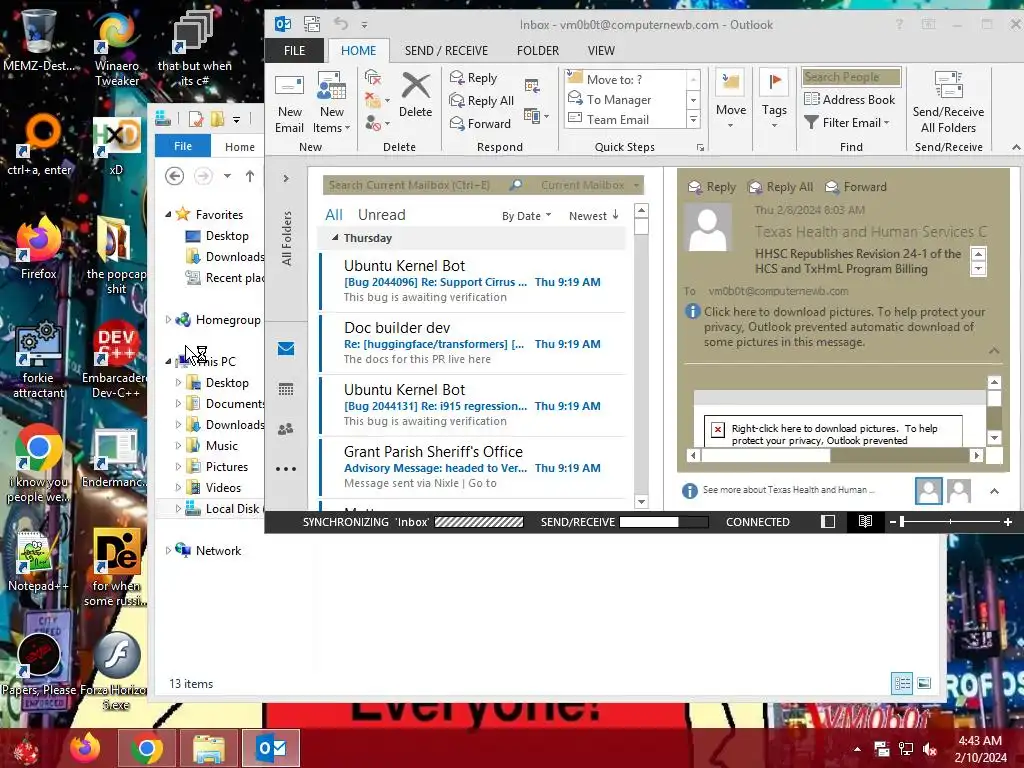Open the Grant Parish Sheriff's Office email

473,467
